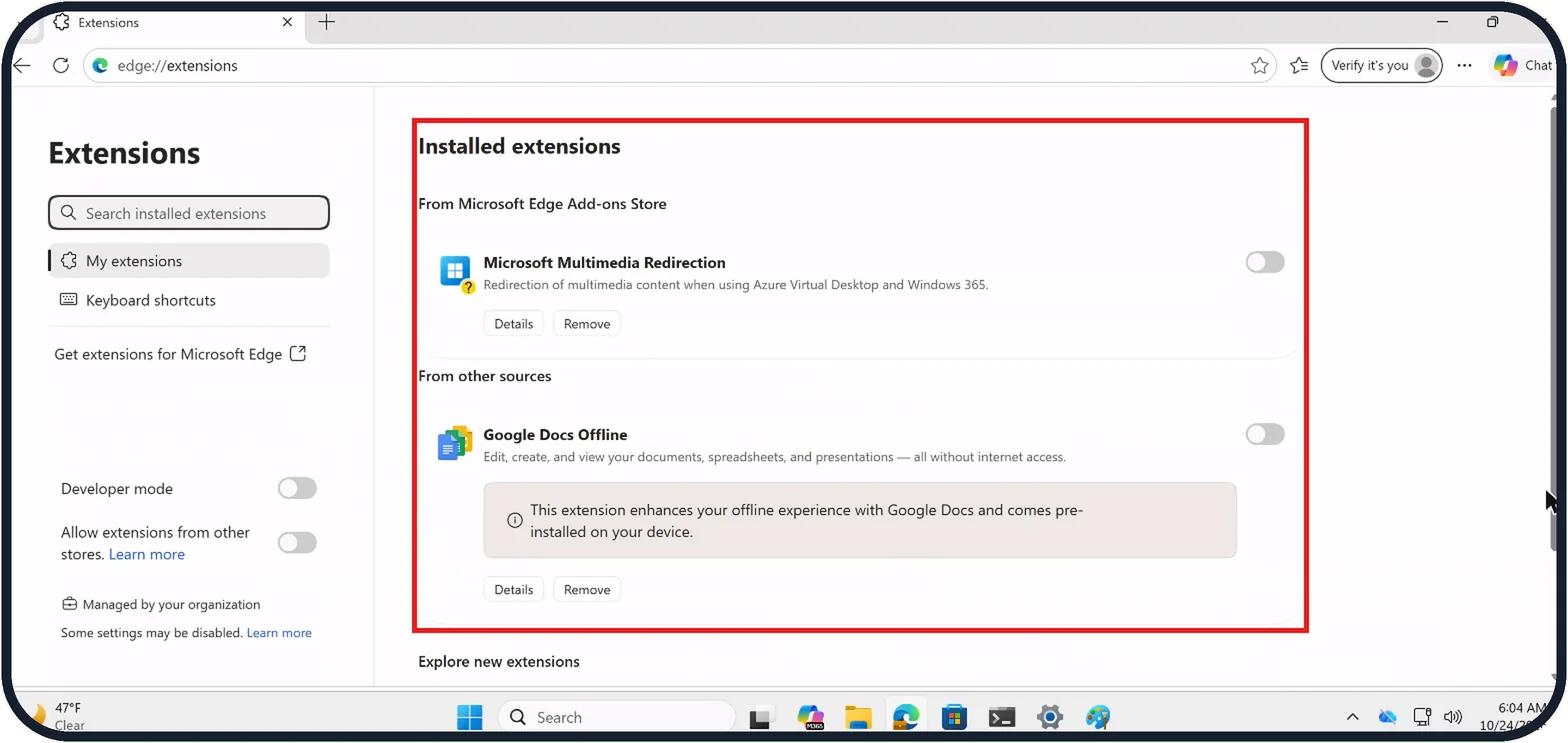Open Details for Microsoft Multimedia Redirection
Screen dimensions: 1568x743
pyautogui.click(x=514, y=324)
